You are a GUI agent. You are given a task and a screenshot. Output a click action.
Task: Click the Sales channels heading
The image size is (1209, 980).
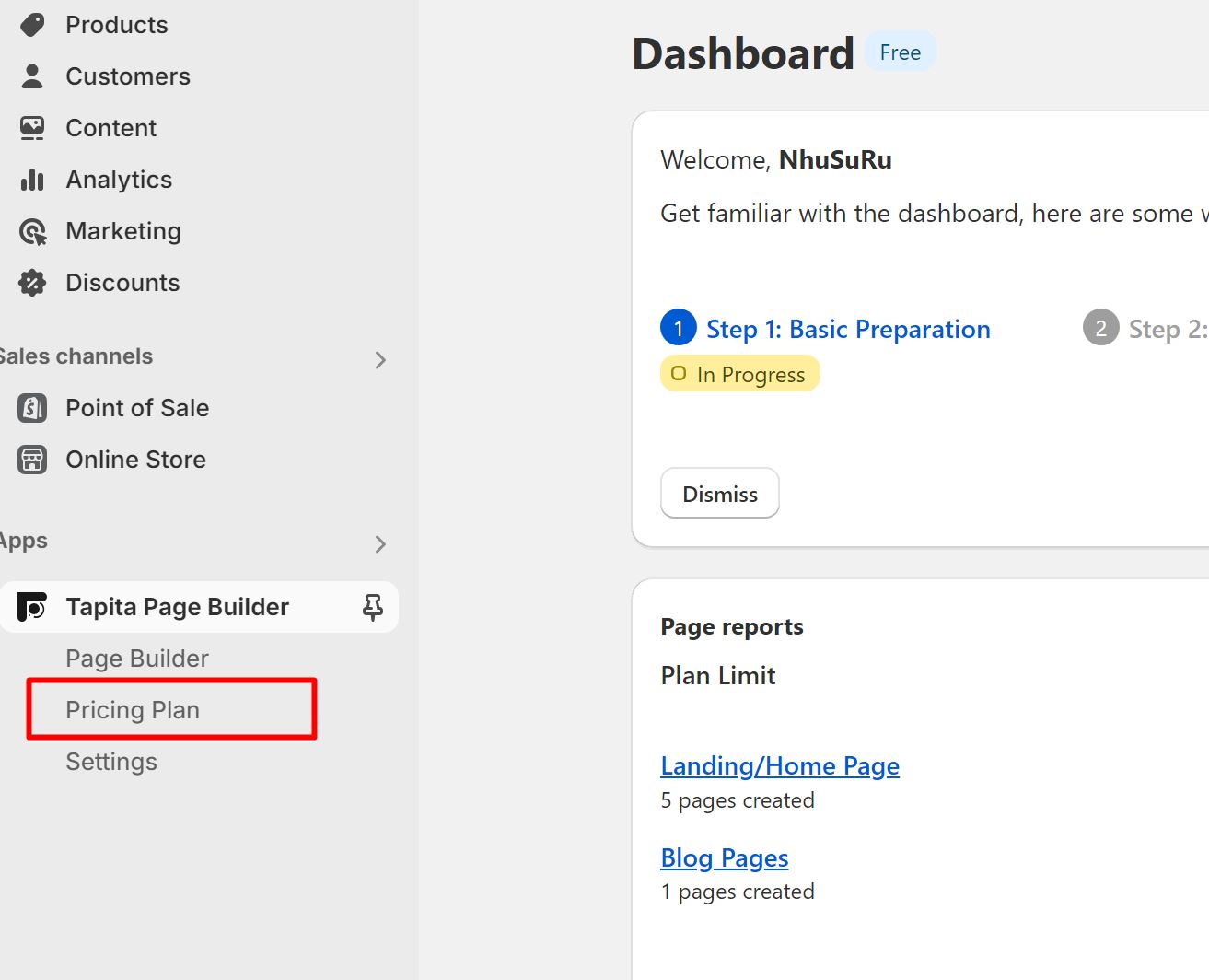tap(76, 356)
